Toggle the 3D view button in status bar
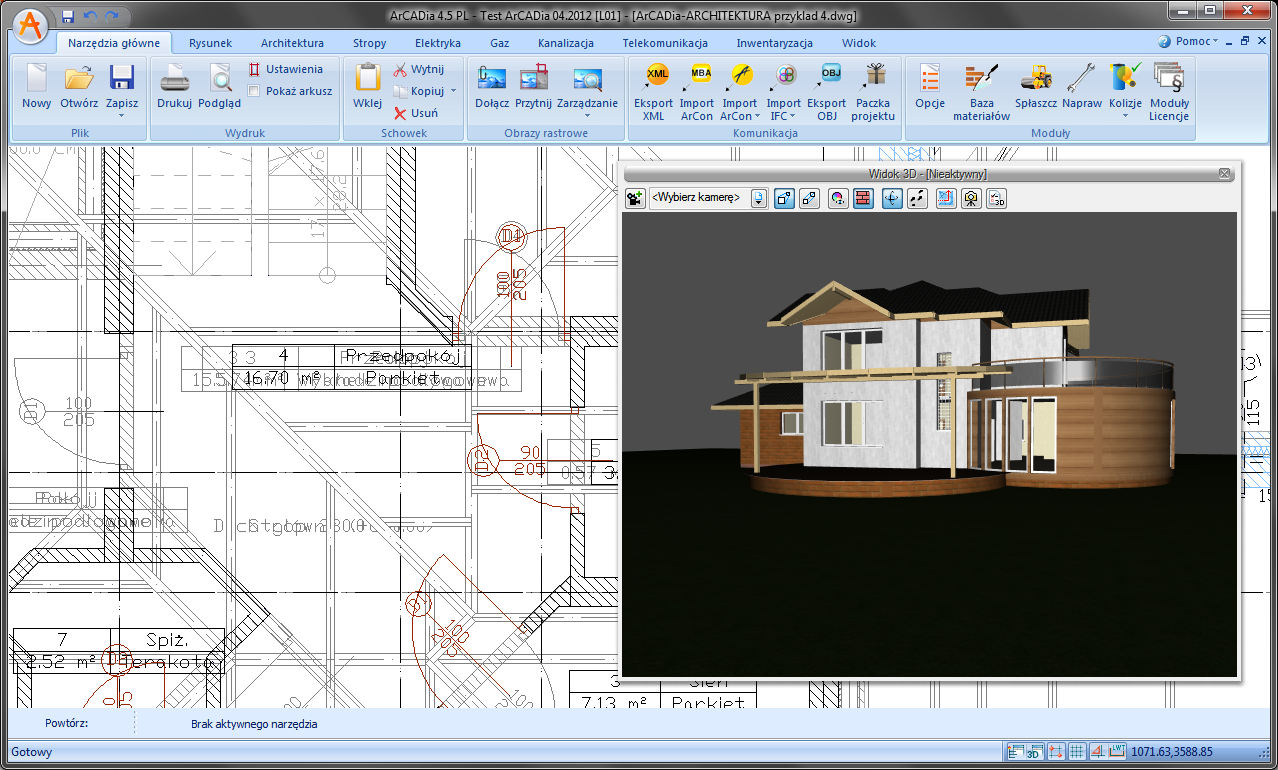The height and width of the screenshot is (770, 1278). coord(1036,752)
